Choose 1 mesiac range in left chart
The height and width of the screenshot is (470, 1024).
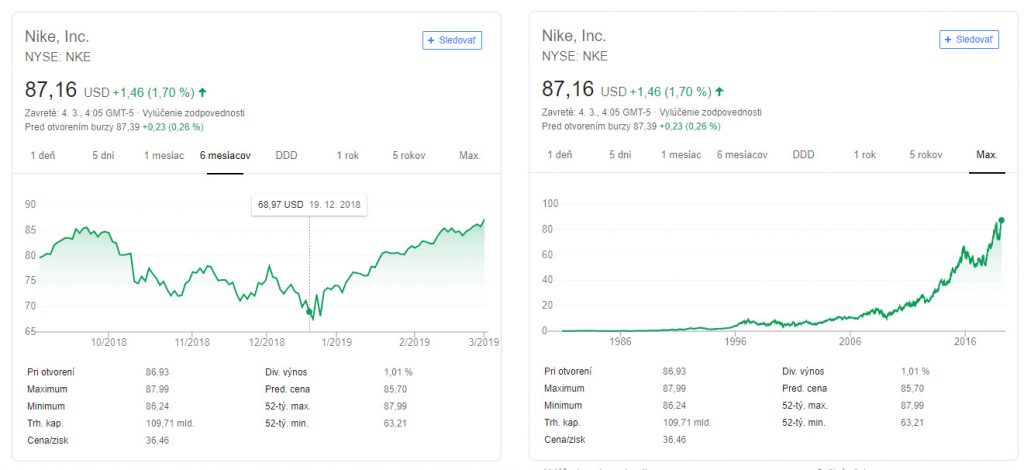pyautogui.click(x=164, y=156)
